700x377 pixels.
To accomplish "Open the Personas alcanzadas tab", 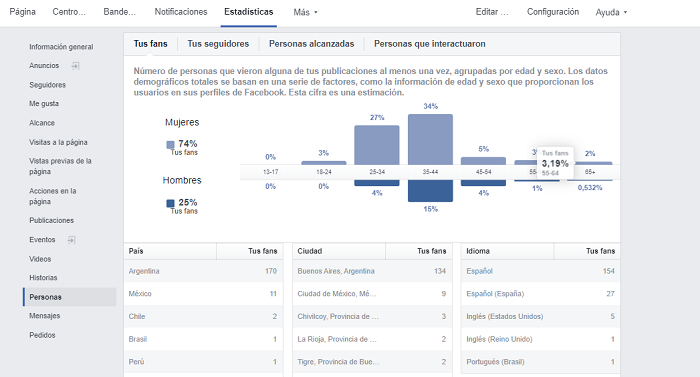I will coord(312,44).
